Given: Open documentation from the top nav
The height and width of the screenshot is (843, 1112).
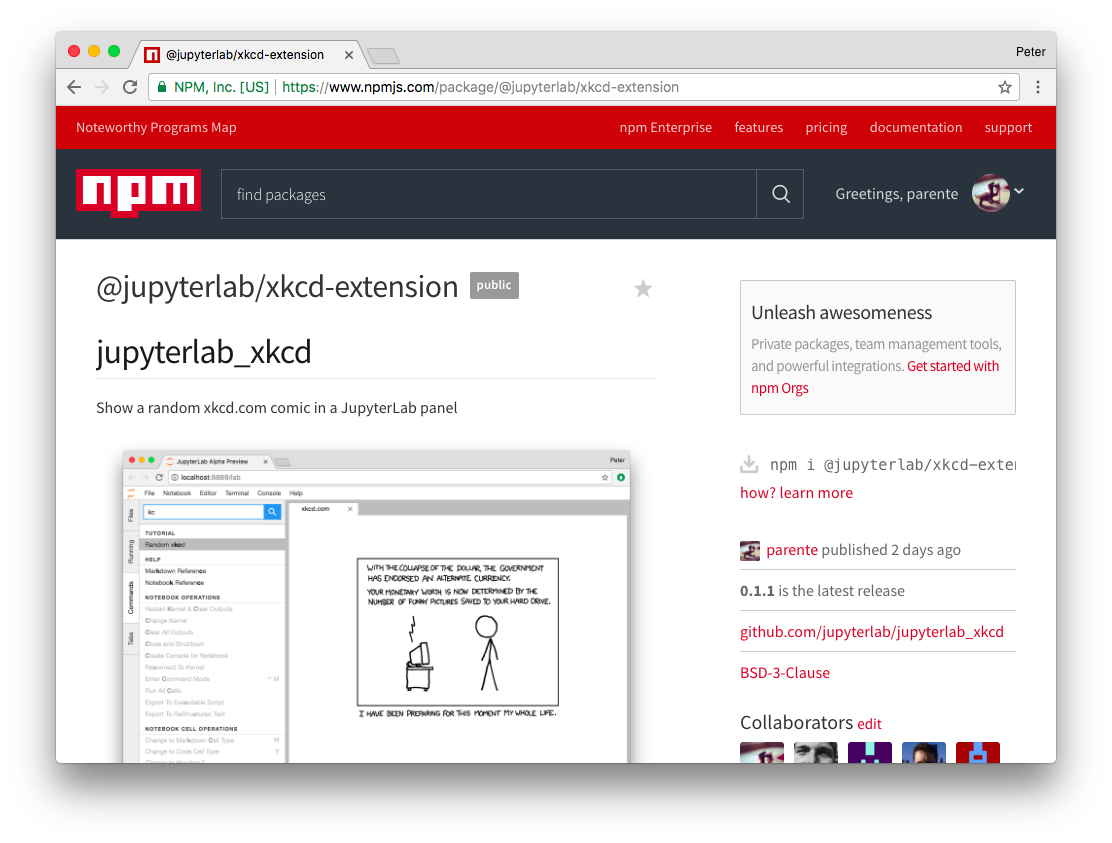Looking at the screenshot, I should pos(916,128).
